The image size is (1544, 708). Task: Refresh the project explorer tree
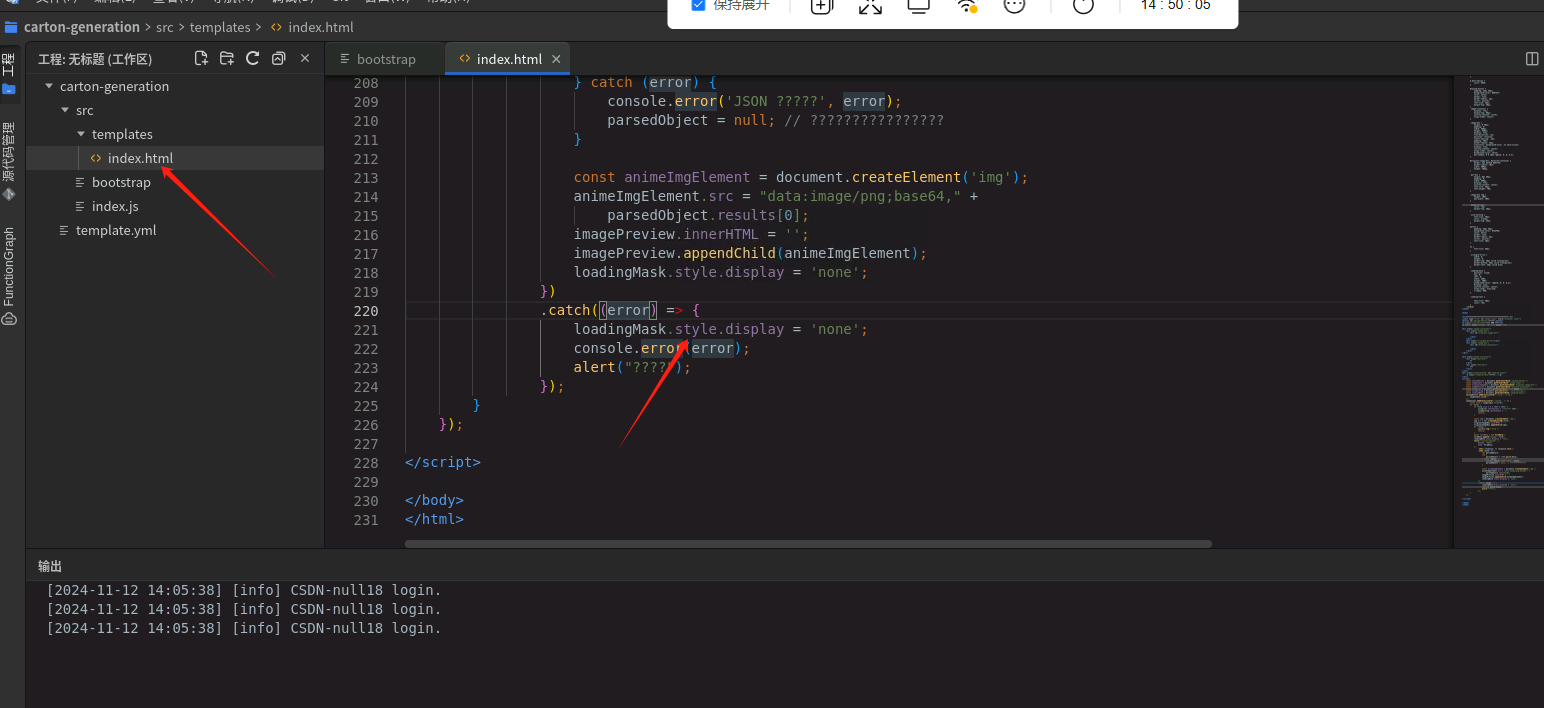click(253, 59)
